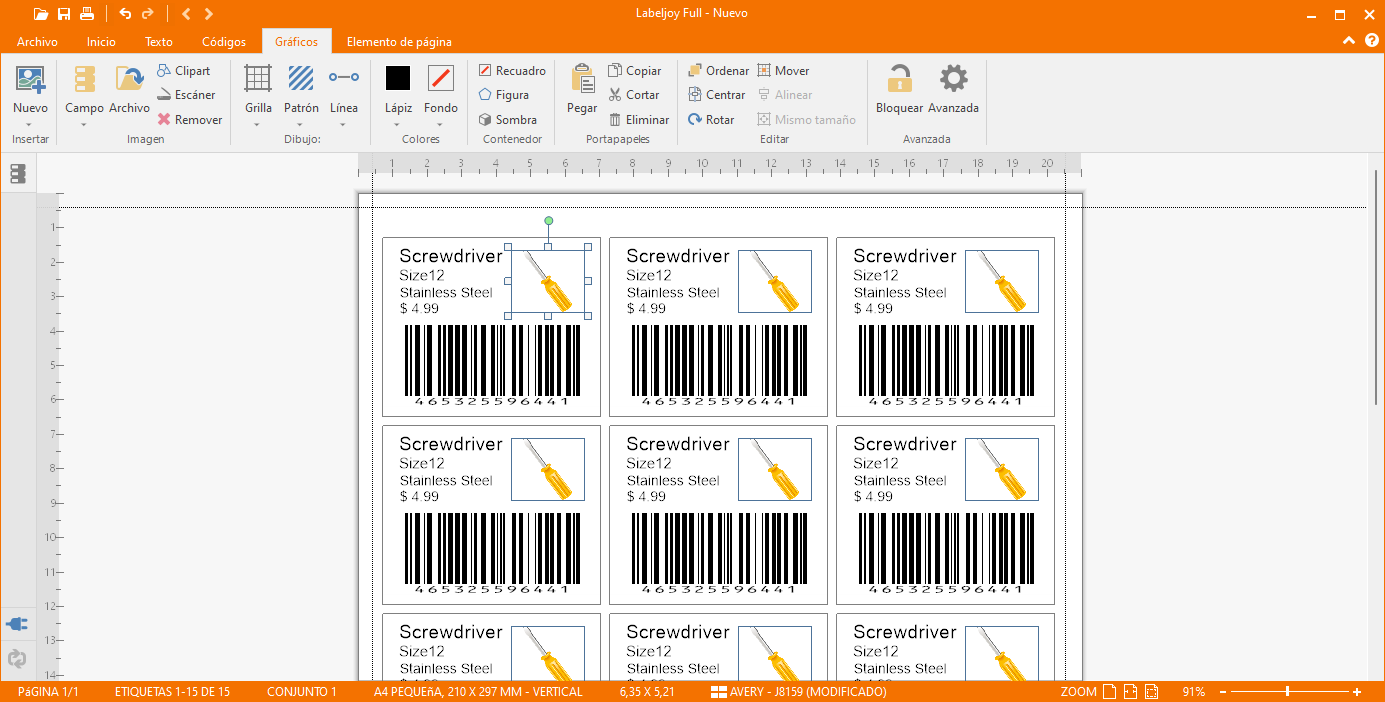Expand the Grilla dropdown
The image size is (1385, 702).
tap(258, 124)
